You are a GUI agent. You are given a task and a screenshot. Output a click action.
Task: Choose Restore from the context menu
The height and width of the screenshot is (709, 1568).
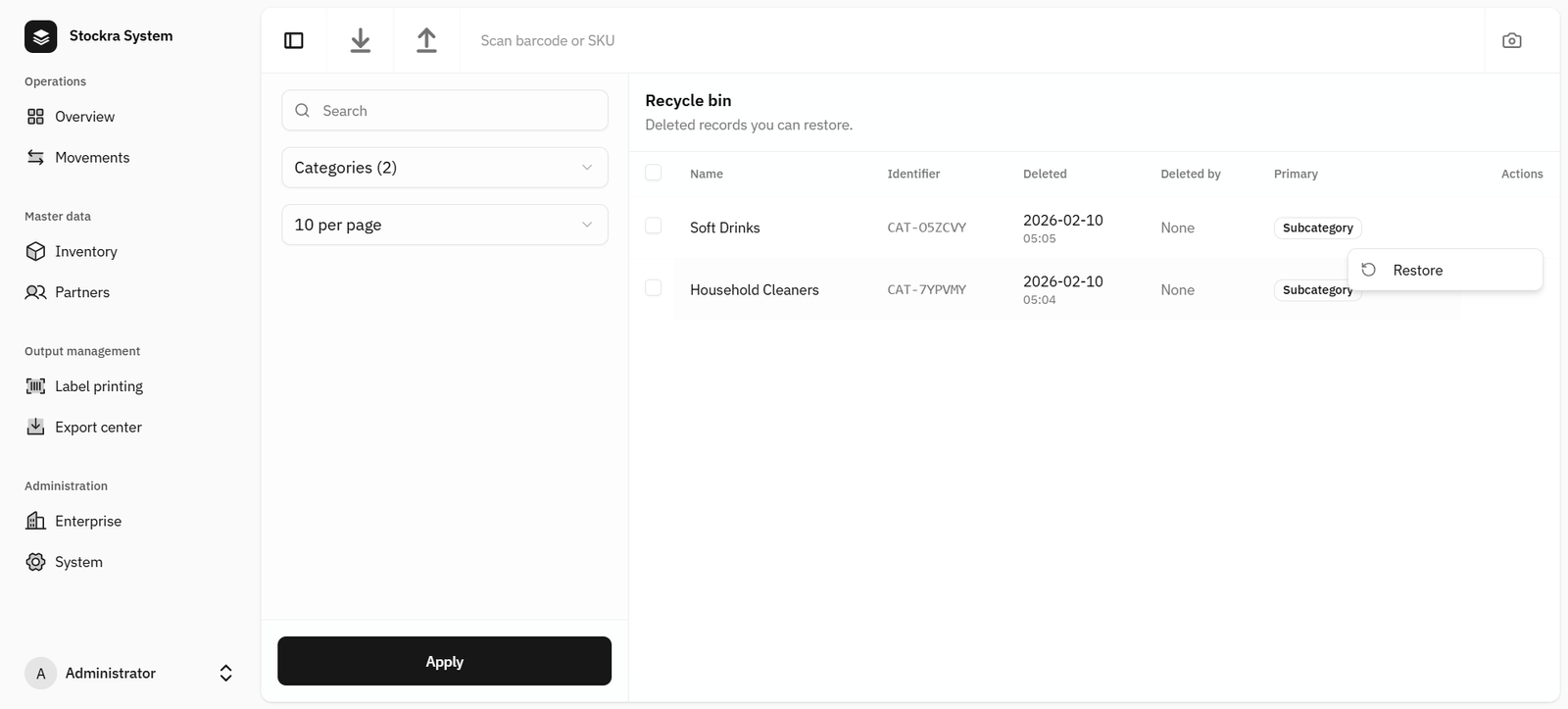point(1417,271)
